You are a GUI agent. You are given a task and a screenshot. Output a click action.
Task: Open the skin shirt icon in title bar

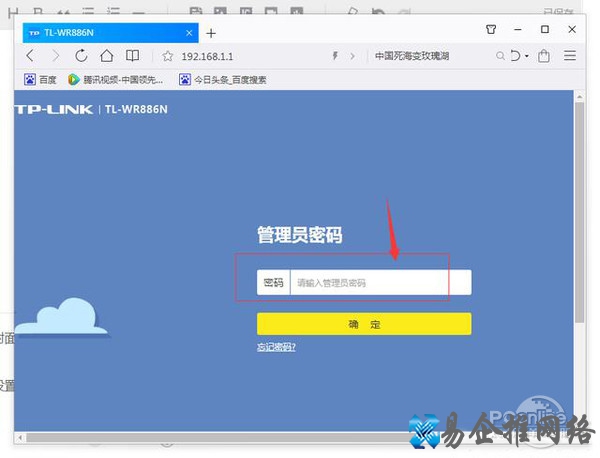coord(491,29)
